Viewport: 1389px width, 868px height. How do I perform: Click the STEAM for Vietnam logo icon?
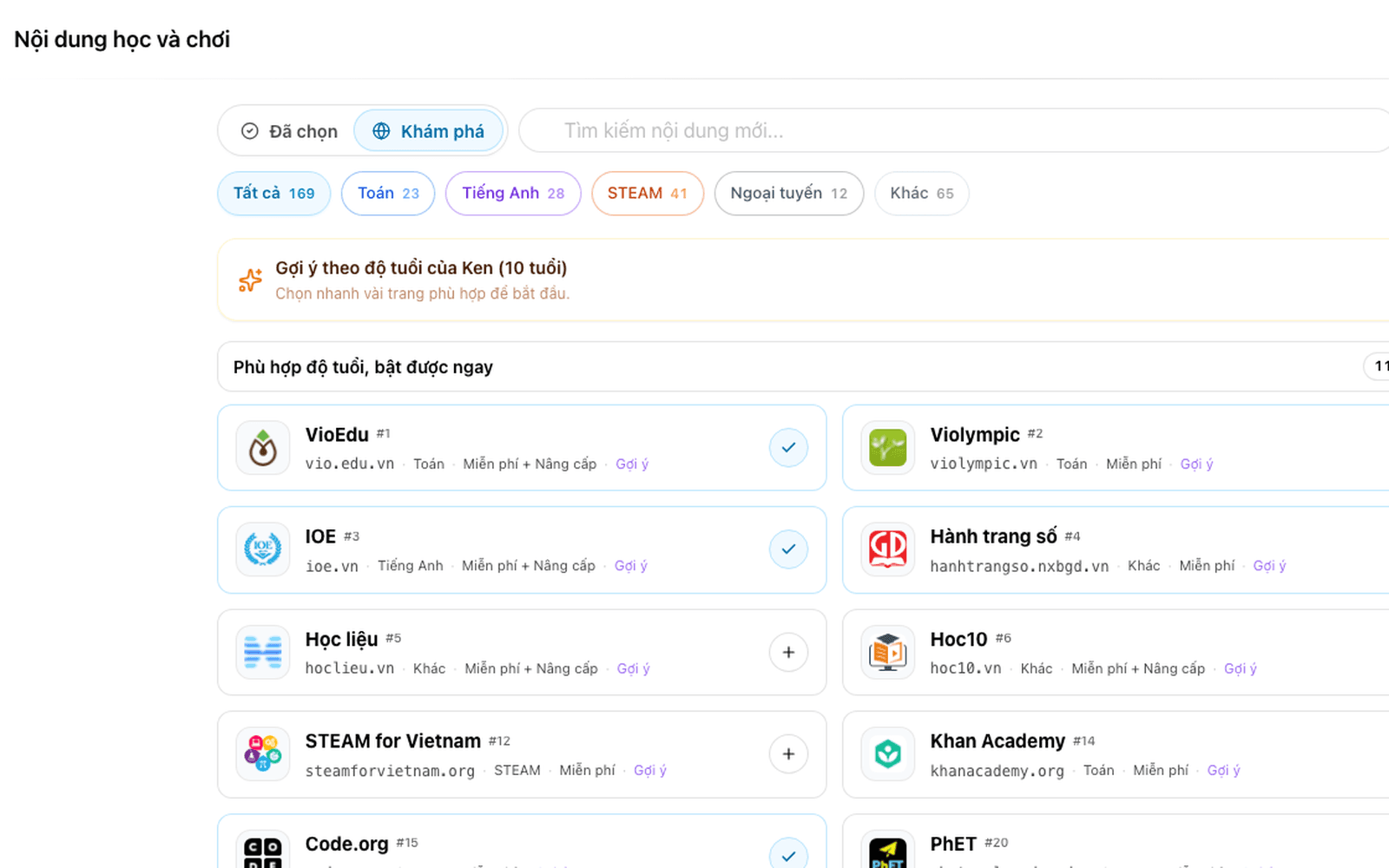tap(263, 754)
